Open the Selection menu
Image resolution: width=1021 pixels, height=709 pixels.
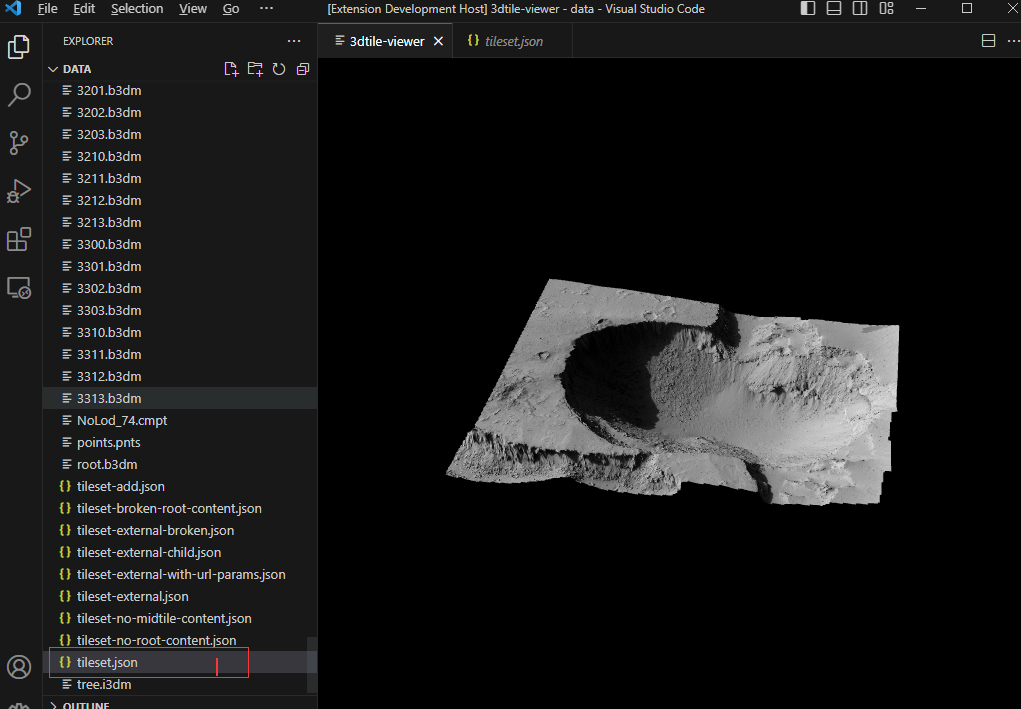pos(137,8)
